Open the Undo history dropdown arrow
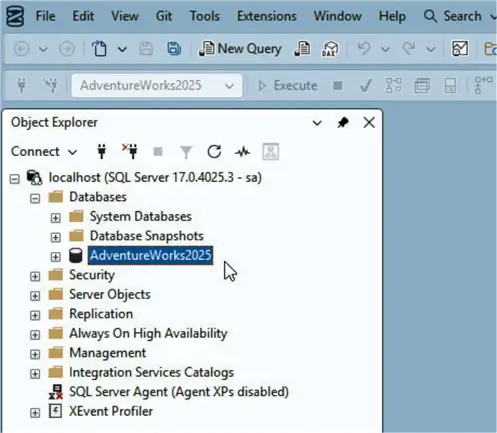The height and width of the screenshot is (433, 497). 385,49
